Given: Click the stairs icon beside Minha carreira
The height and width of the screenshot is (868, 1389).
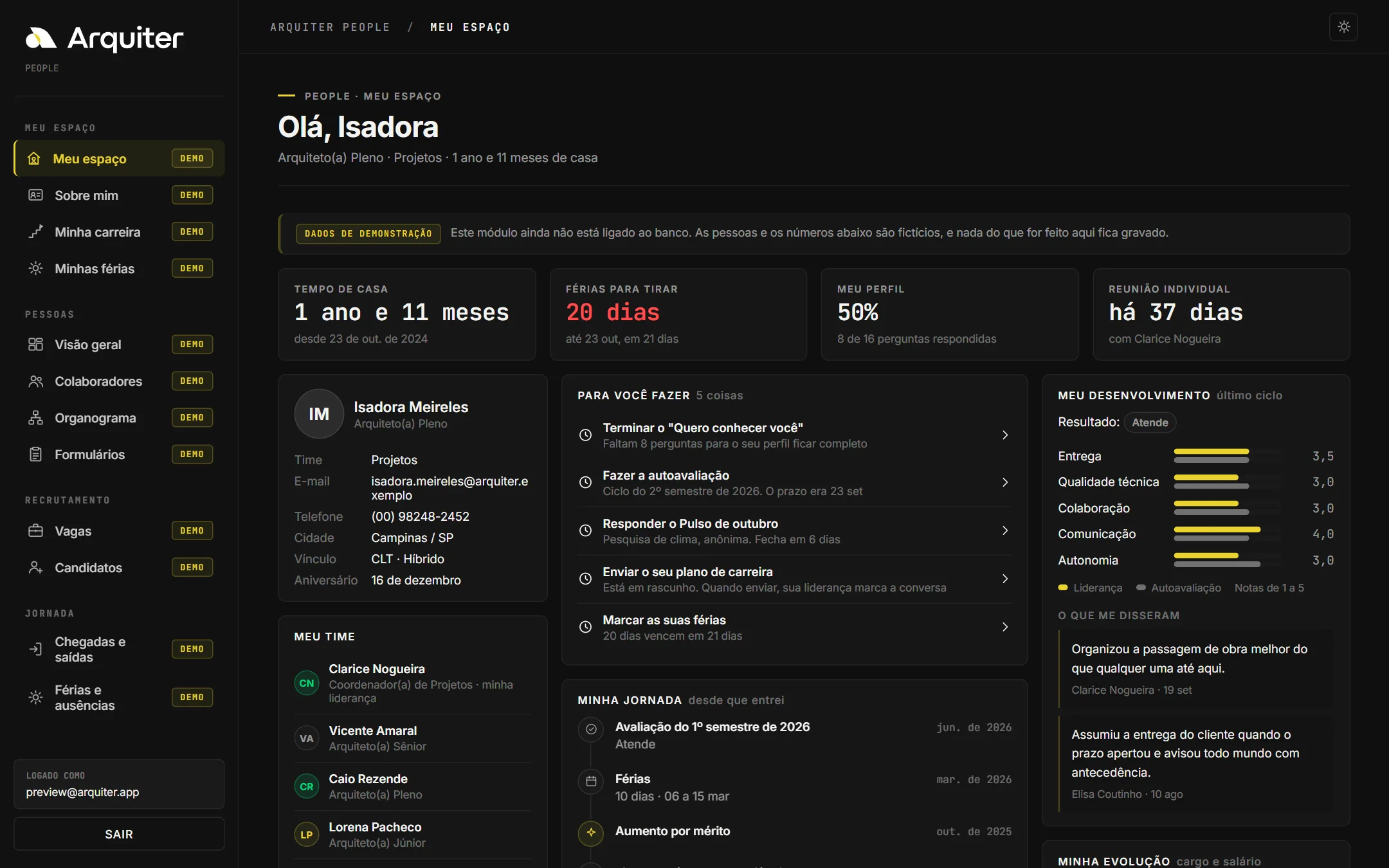Looking at the screenshot, I should (35, 231).
